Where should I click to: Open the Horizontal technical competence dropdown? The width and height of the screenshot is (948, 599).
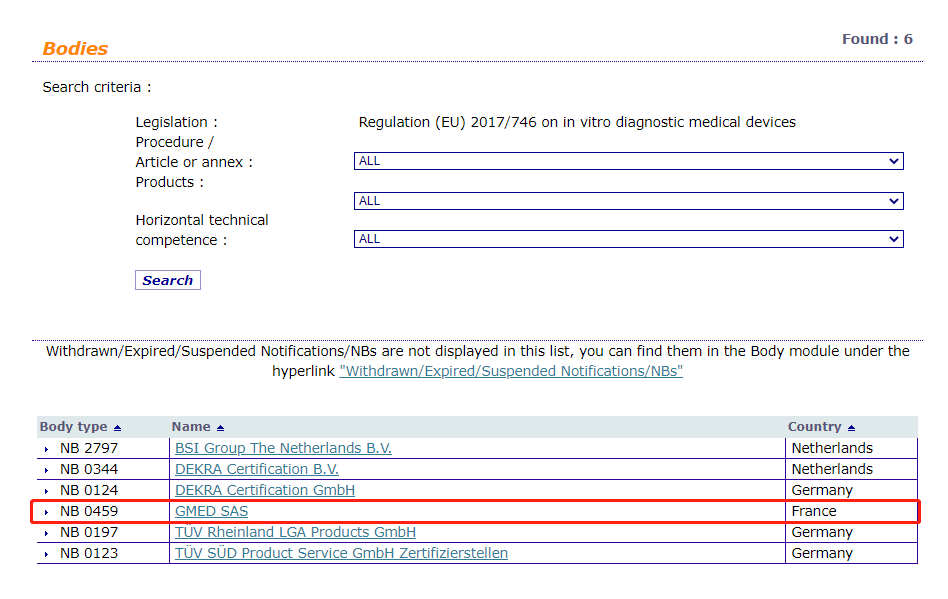(x=629, y=239)
